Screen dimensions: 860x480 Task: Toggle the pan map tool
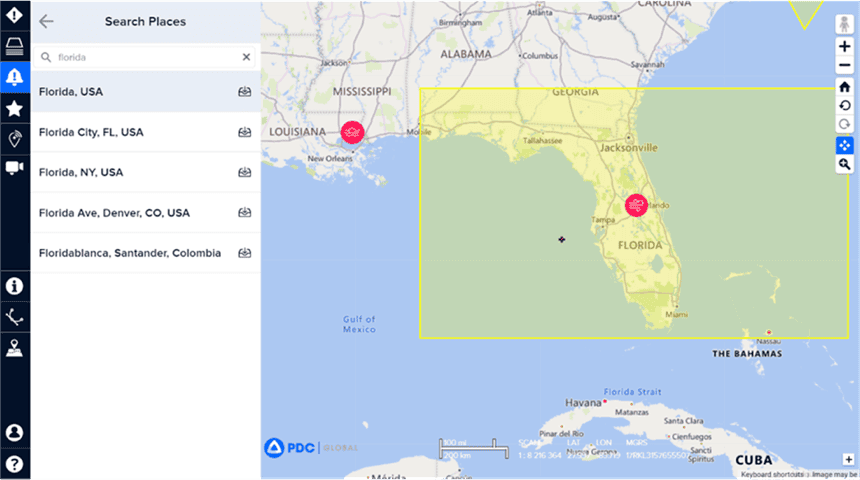[x=844, y=145]
